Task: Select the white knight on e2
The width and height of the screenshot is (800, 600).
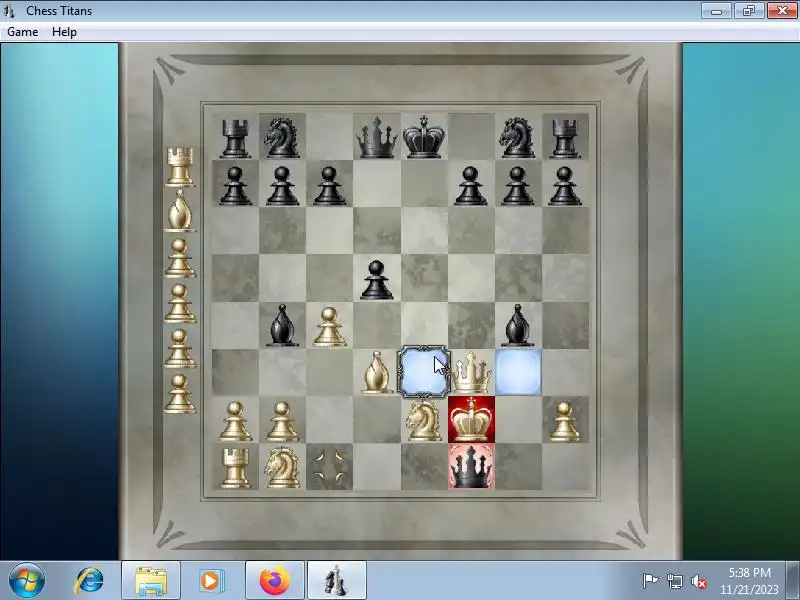Action: [x=423, y=420]
